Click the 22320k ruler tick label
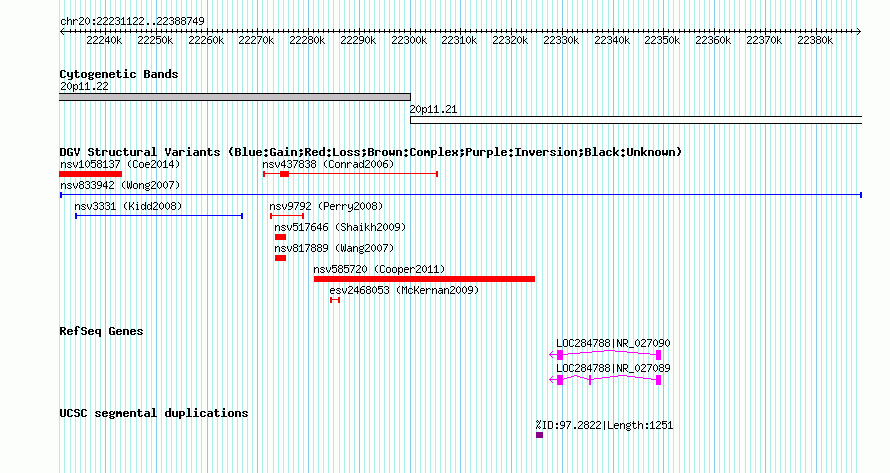890x473 pixels. (x=510, y=40)
